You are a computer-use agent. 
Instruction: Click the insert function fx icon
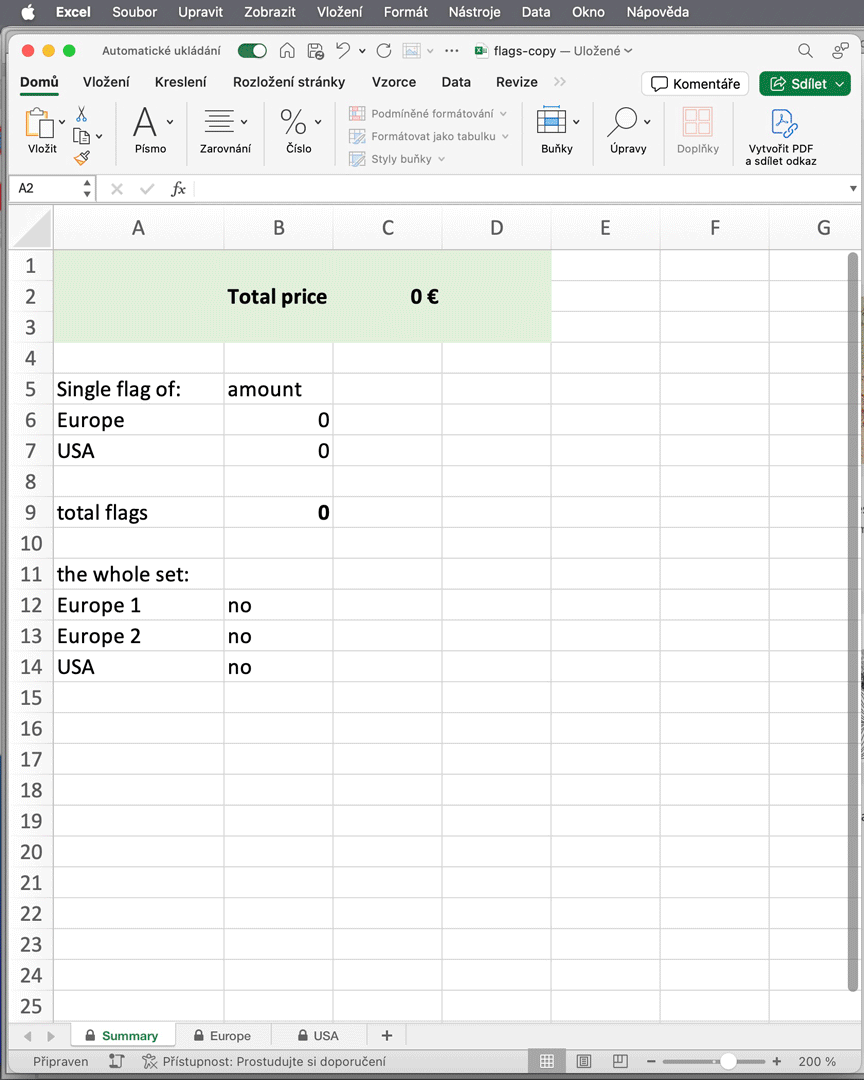pyautogui.click(x=178, y=189)
